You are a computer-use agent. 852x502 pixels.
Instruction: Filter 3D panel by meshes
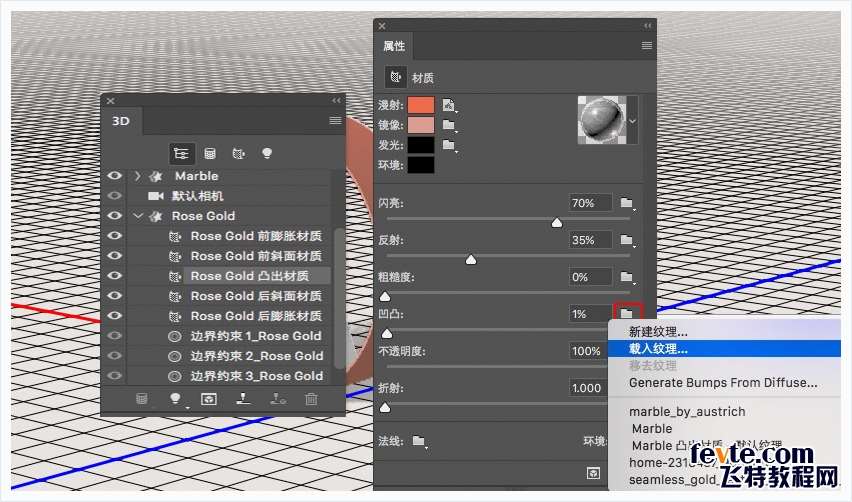click(x=210, y=154)
